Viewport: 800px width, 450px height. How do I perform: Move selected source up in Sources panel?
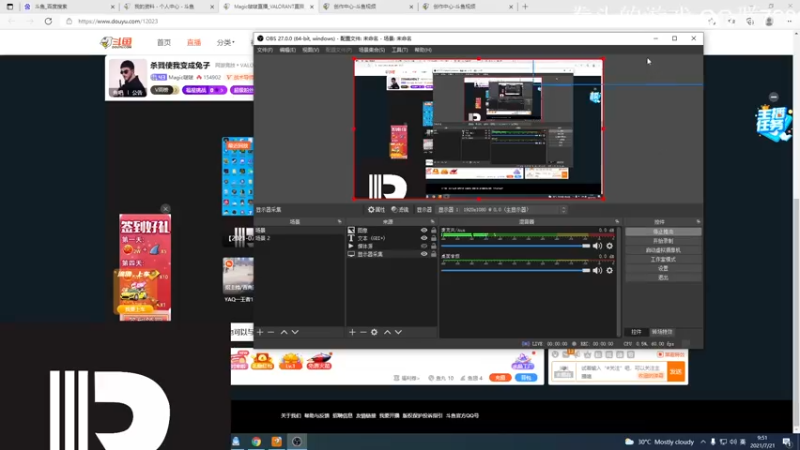[387, 332]
